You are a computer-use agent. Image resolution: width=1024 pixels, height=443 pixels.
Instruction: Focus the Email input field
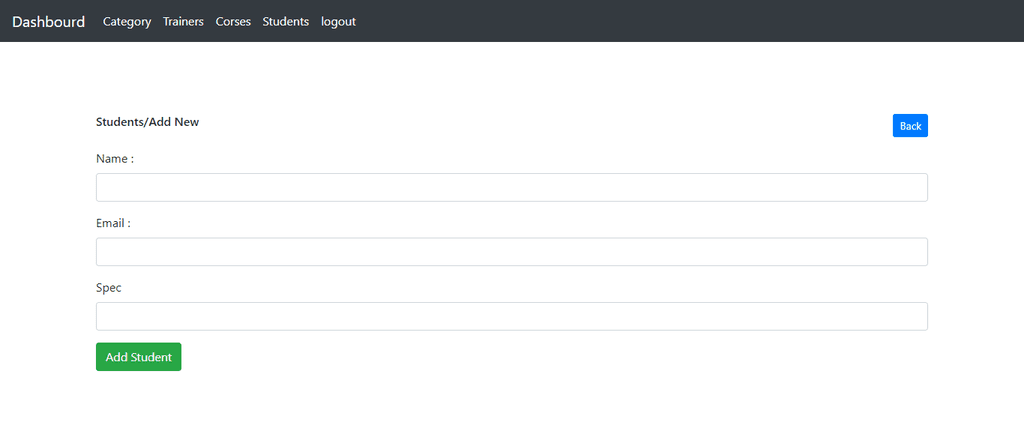pos(512,252)
